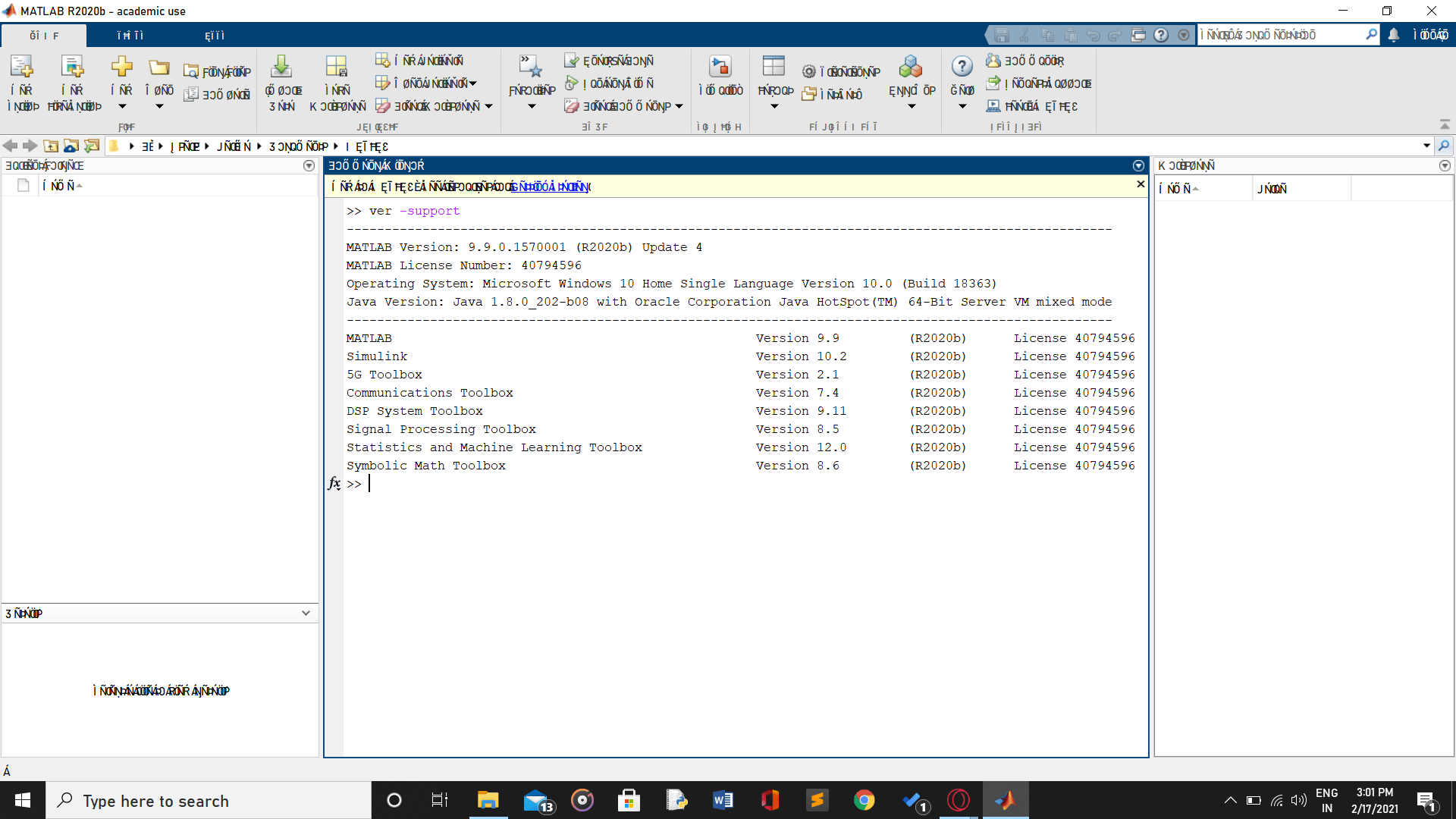Click the New Live Script icon
This screenshot has height=819, width=1456.
tap(74, 68)
